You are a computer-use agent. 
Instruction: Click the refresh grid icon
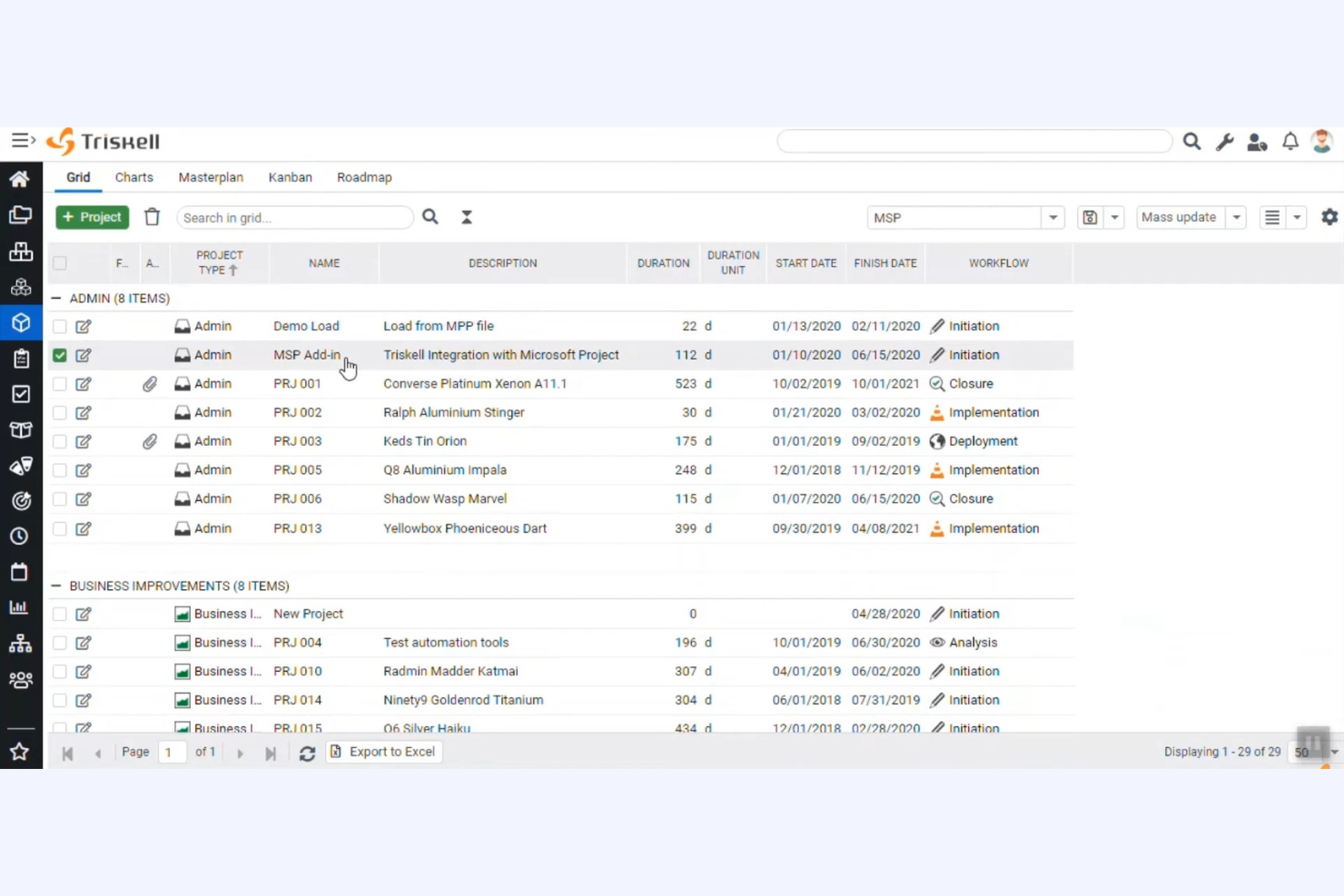tap(307, 753)
